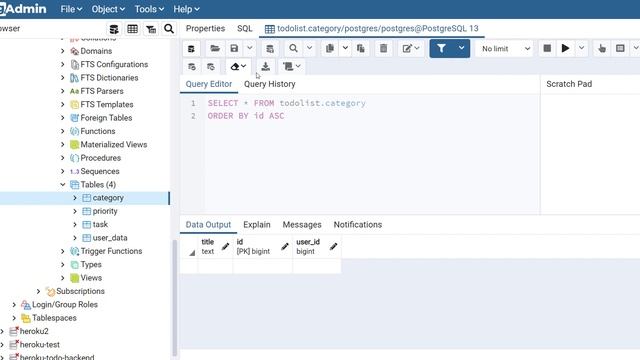Switch to the SQL tab
Viewport: 640px width, 360px height.
point(244,29)
